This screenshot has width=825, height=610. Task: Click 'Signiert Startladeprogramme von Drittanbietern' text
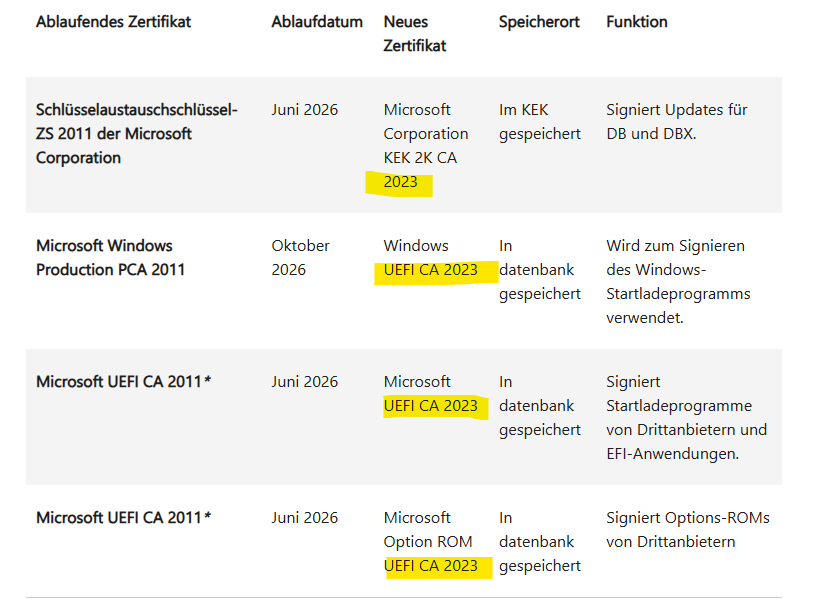pyautogui.click(x=686, y=417)
